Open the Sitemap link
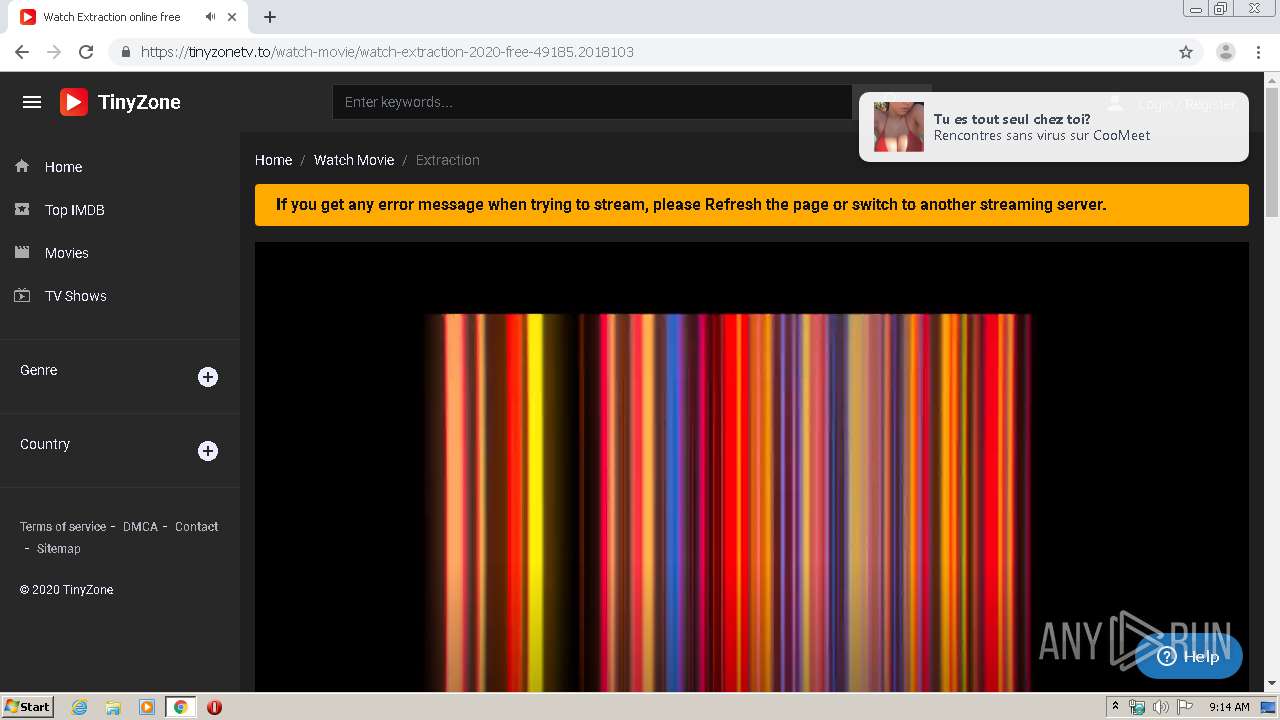The width and height of the screenshot is (1280, 720). click(58, 548)
